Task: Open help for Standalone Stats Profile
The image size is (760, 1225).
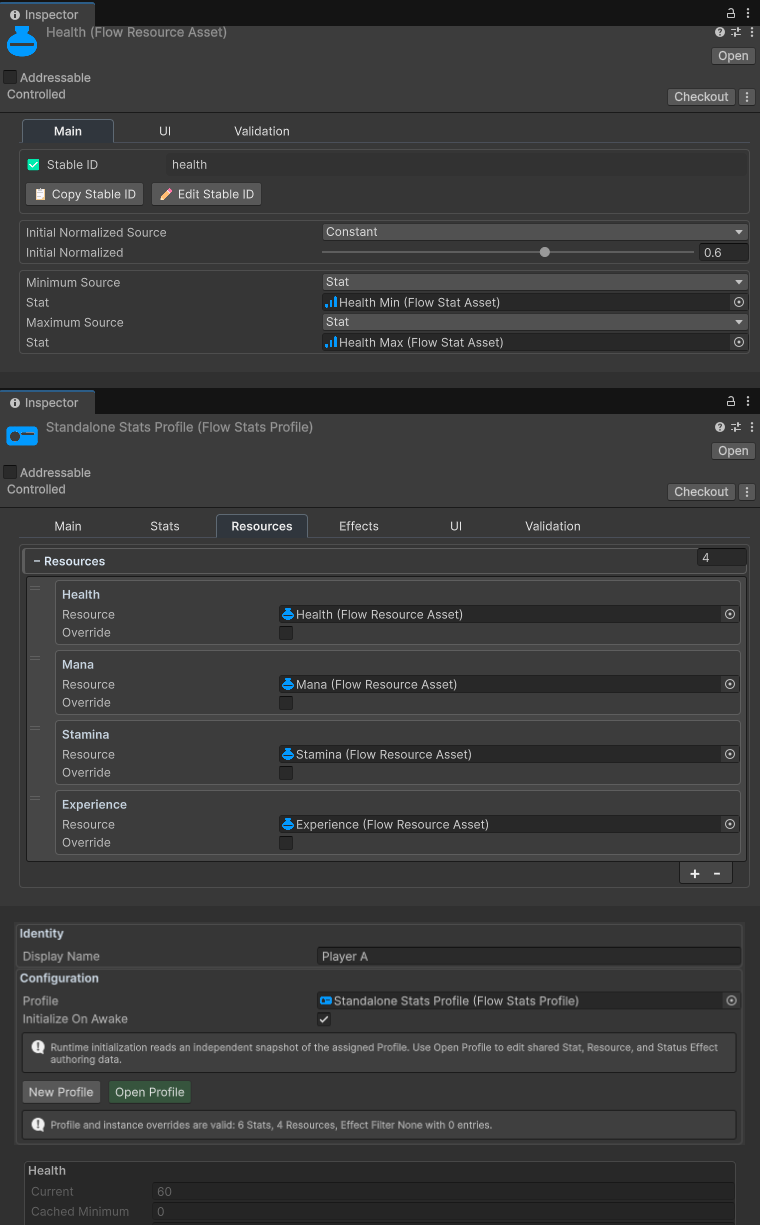Action: [720, 427]
